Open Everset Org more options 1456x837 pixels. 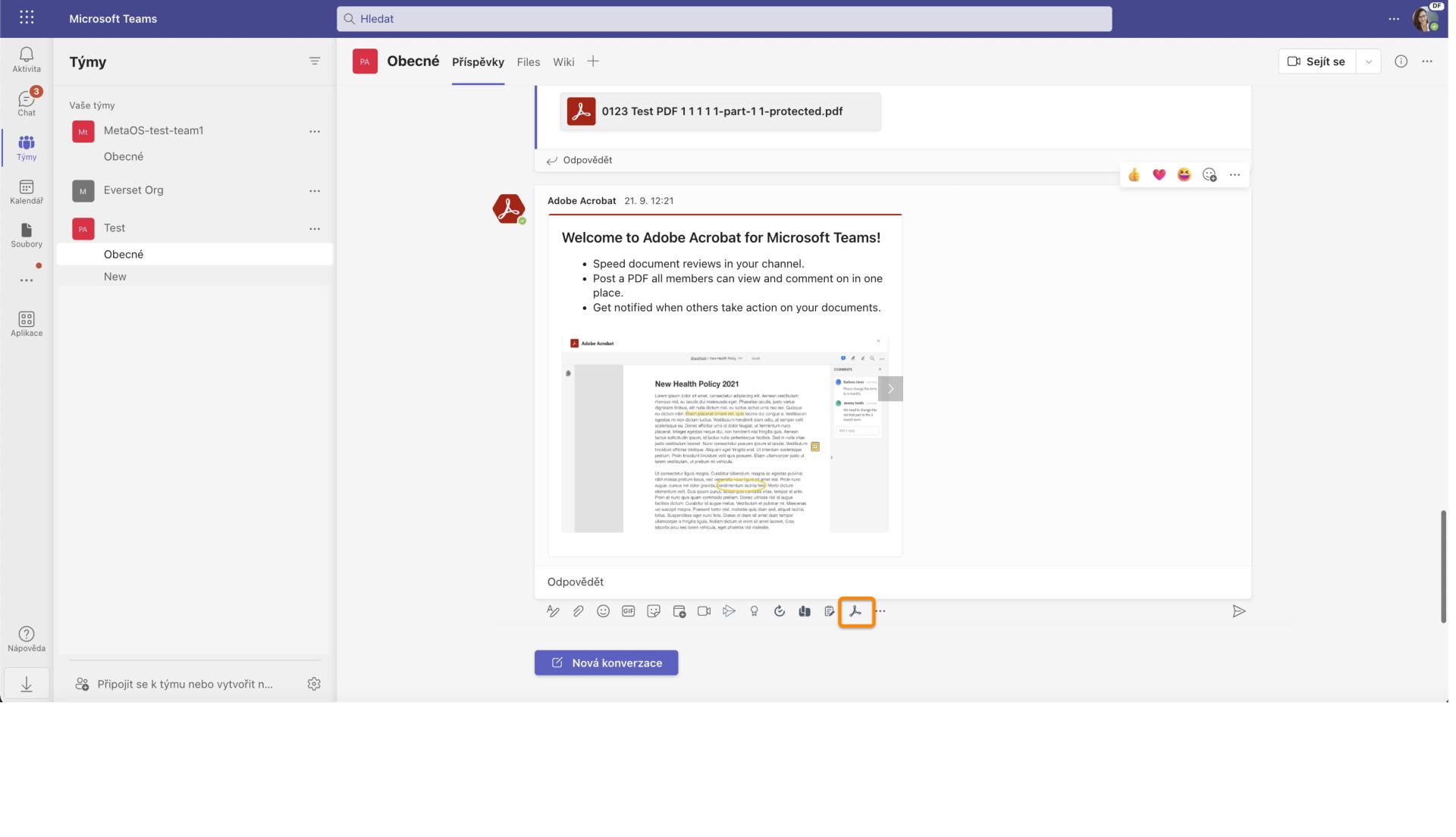[x=315, y=191]
